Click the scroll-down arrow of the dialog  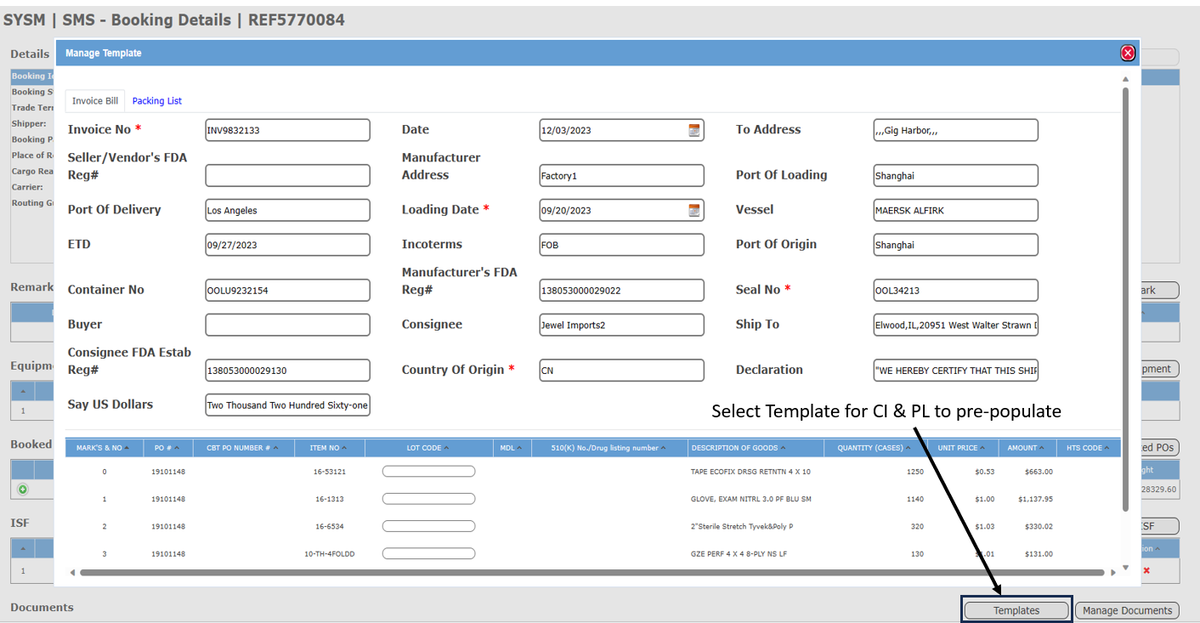[1125, 568]
